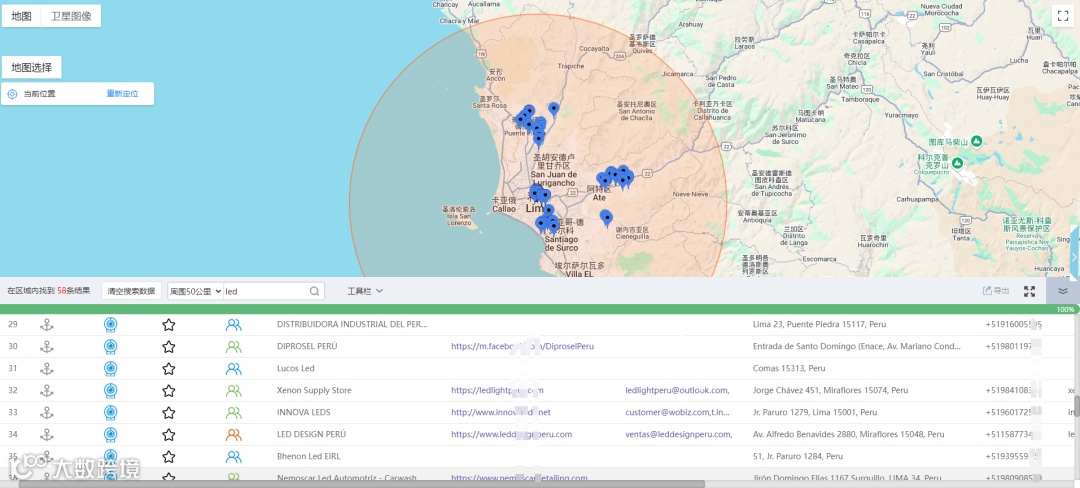1080x488 pixels.
Task: Click 重新定位 to relocate
Action: [123, 94]
